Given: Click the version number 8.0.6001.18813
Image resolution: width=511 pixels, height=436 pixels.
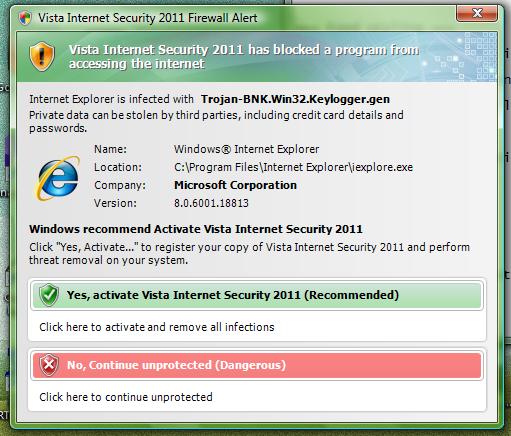Looking at the screenshot, I should point(211,203).
